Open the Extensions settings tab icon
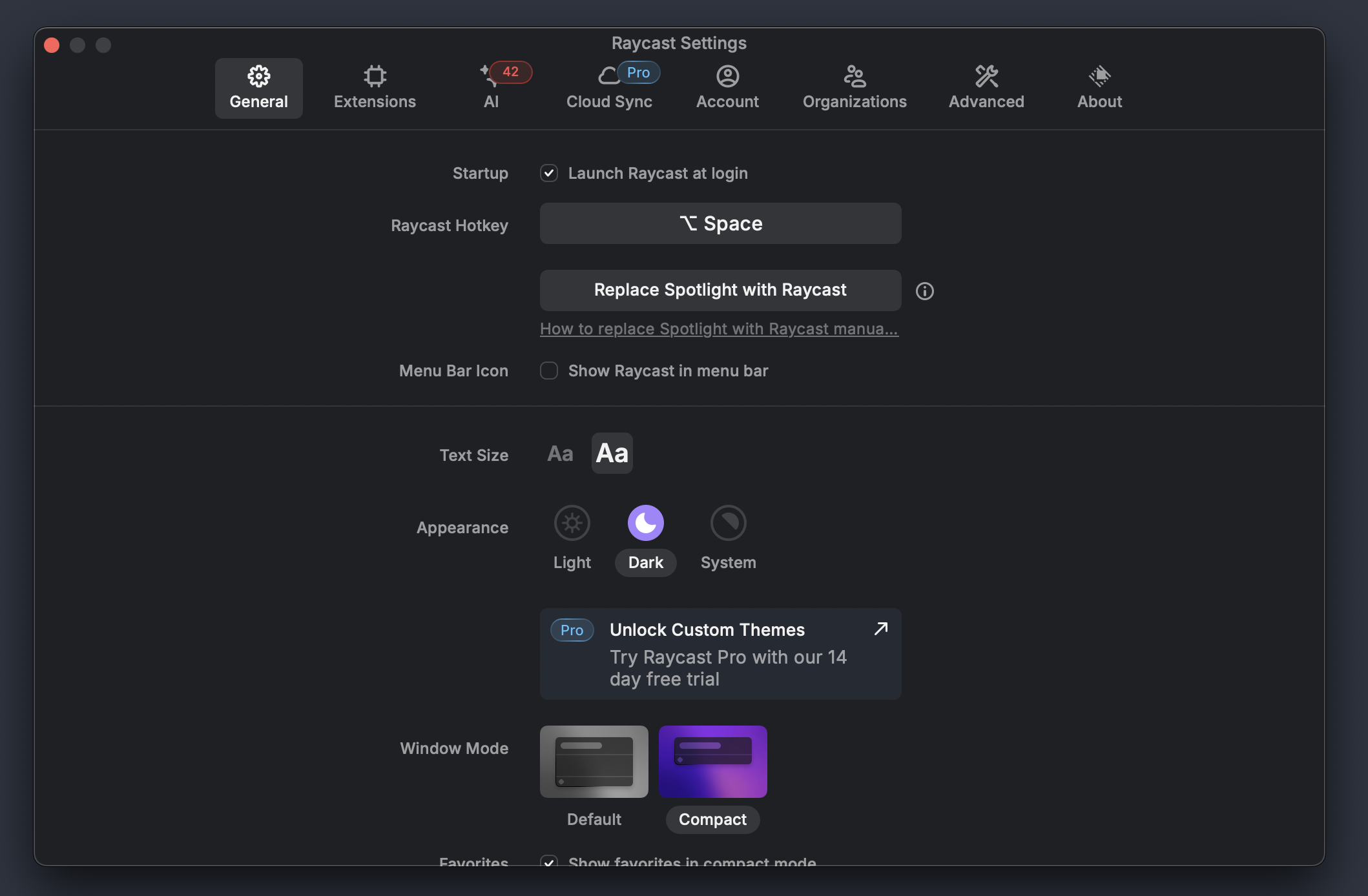The image size is (1368, 896). tap(375, 77)
